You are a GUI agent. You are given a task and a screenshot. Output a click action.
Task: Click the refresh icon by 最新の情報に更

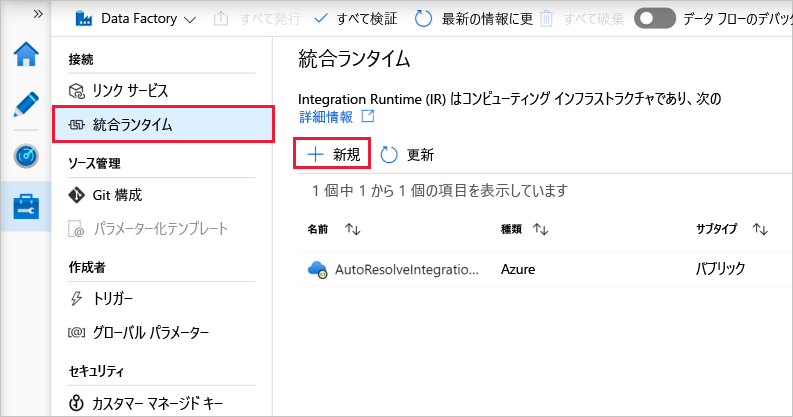coord(423,19)
